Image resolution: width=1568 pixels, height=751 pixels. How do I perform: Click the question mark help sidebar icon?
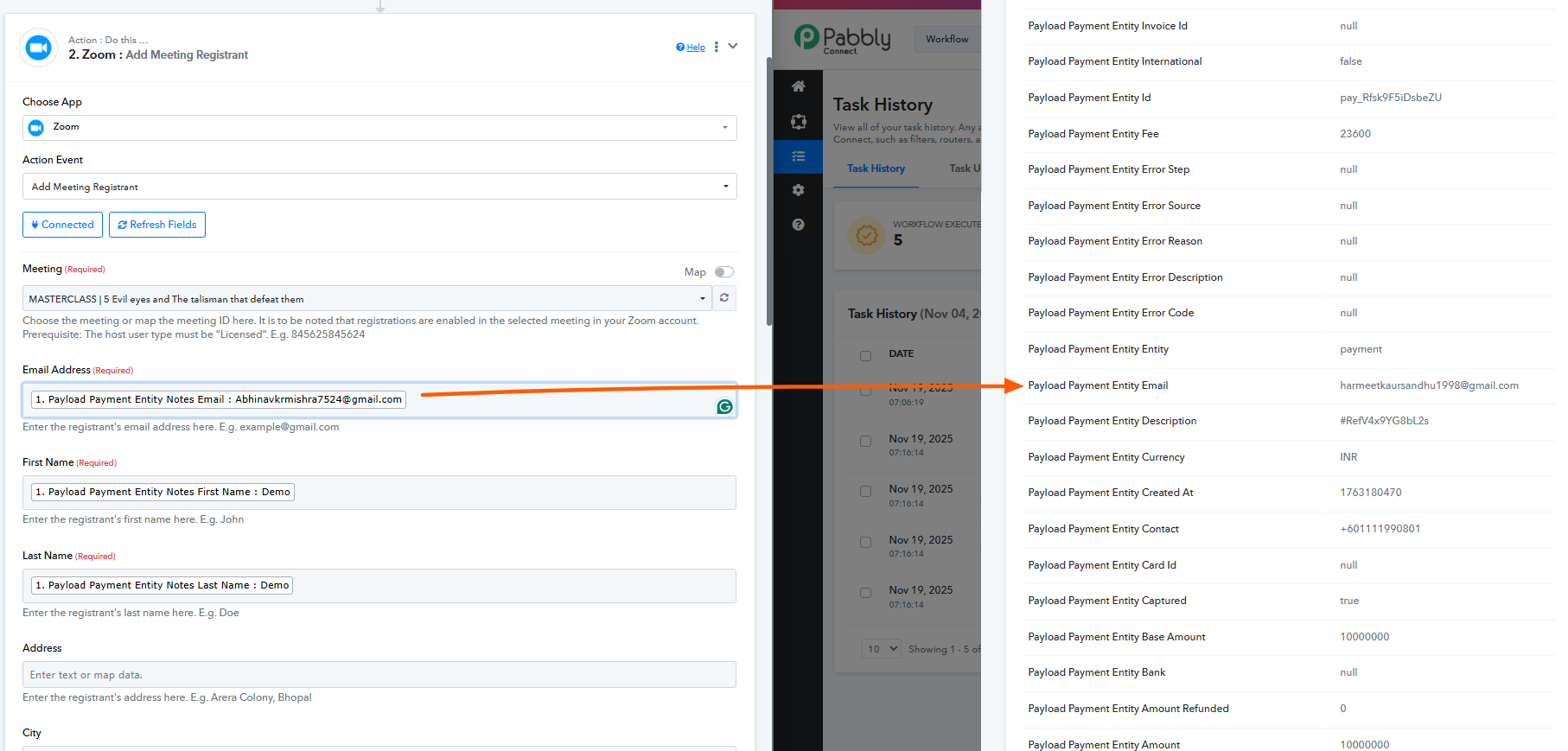point(798,225)
